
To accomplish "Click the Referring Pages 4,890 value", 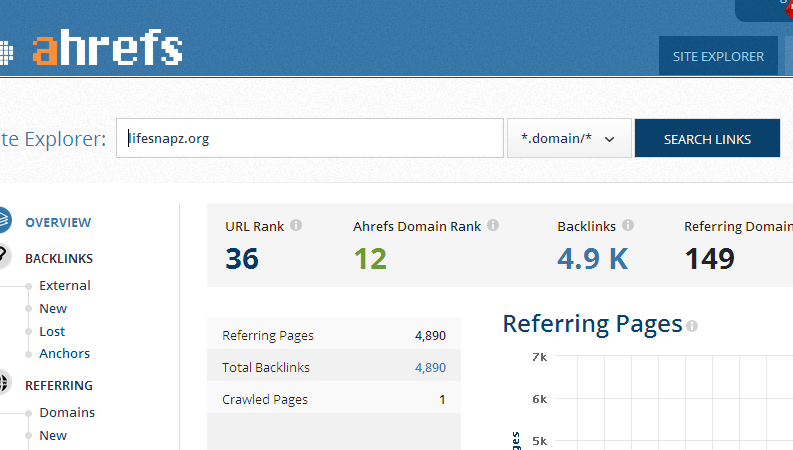I will click(x=430, y=336).
